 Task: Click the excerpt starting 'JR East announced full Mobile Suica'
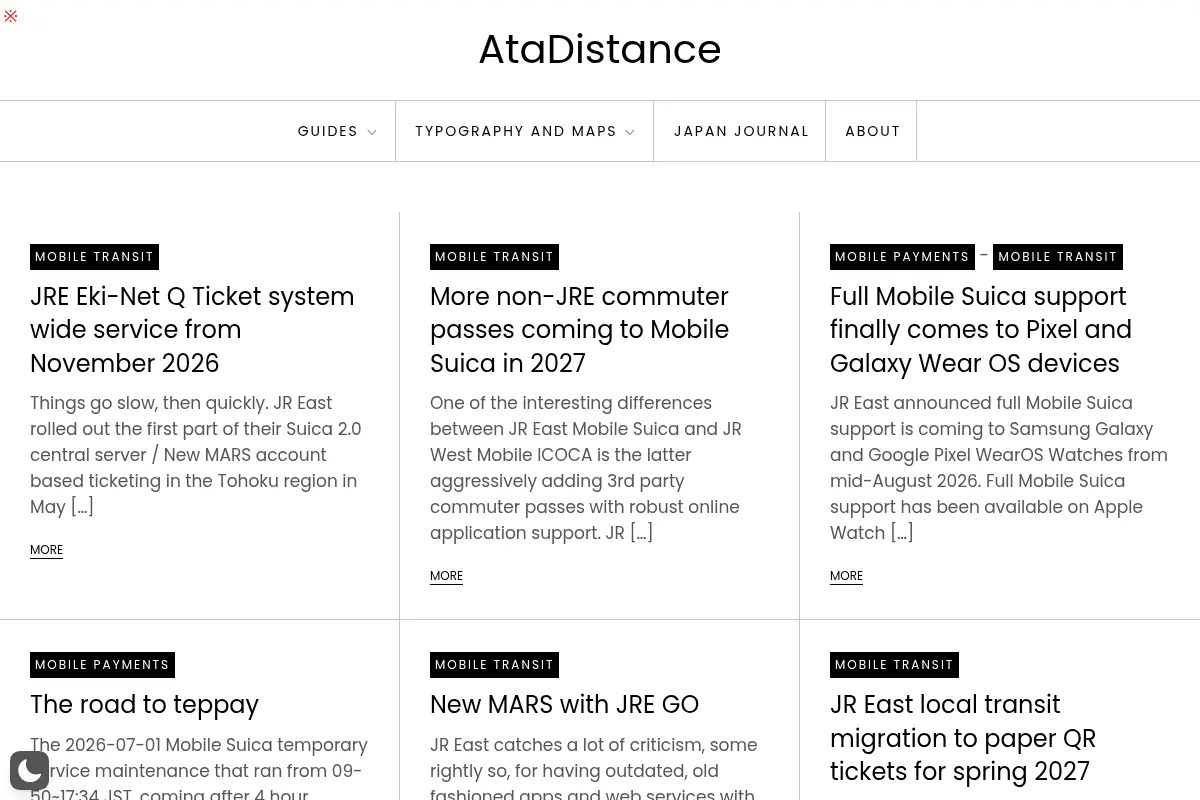click(x=999, y=468)
